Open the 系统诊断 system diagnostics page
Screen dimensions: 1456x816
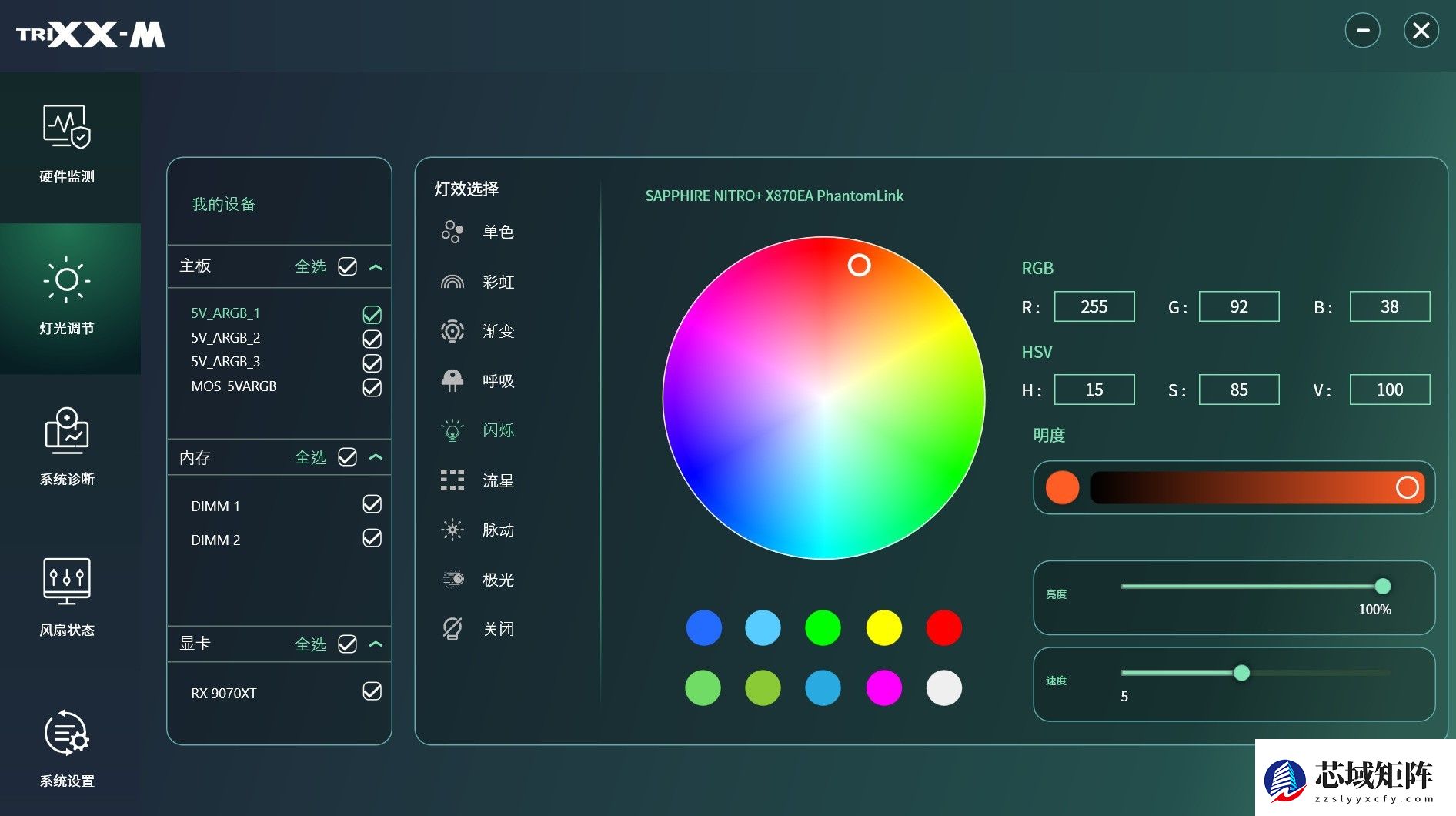[x=68, y=446]
